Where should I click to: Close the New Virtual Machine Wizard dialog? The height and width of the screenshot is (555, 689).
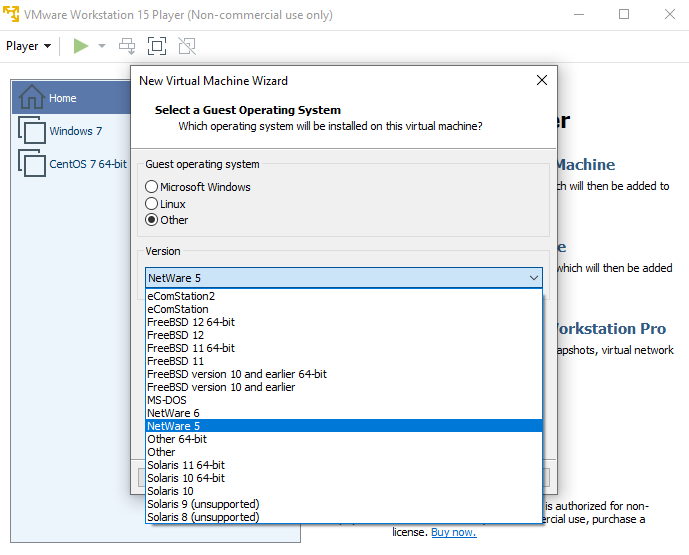(542, 80)
